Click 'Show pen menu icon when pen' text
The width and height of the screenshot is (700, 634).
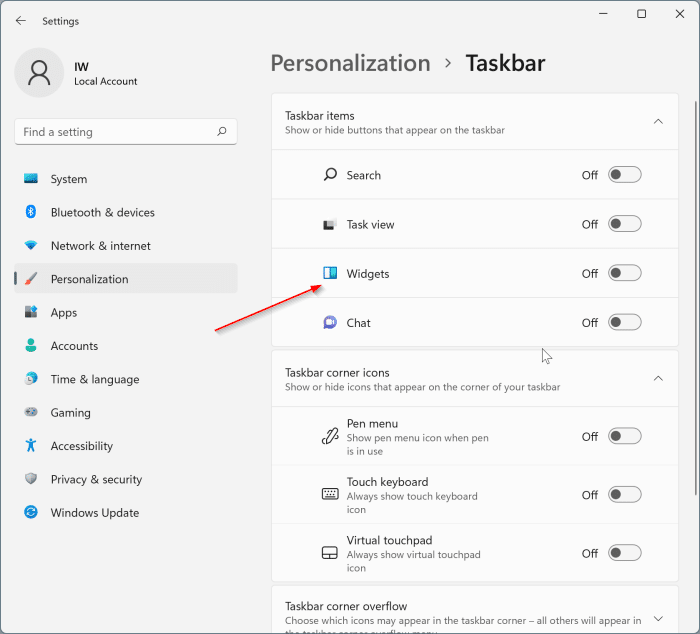[x=417, y=438]
